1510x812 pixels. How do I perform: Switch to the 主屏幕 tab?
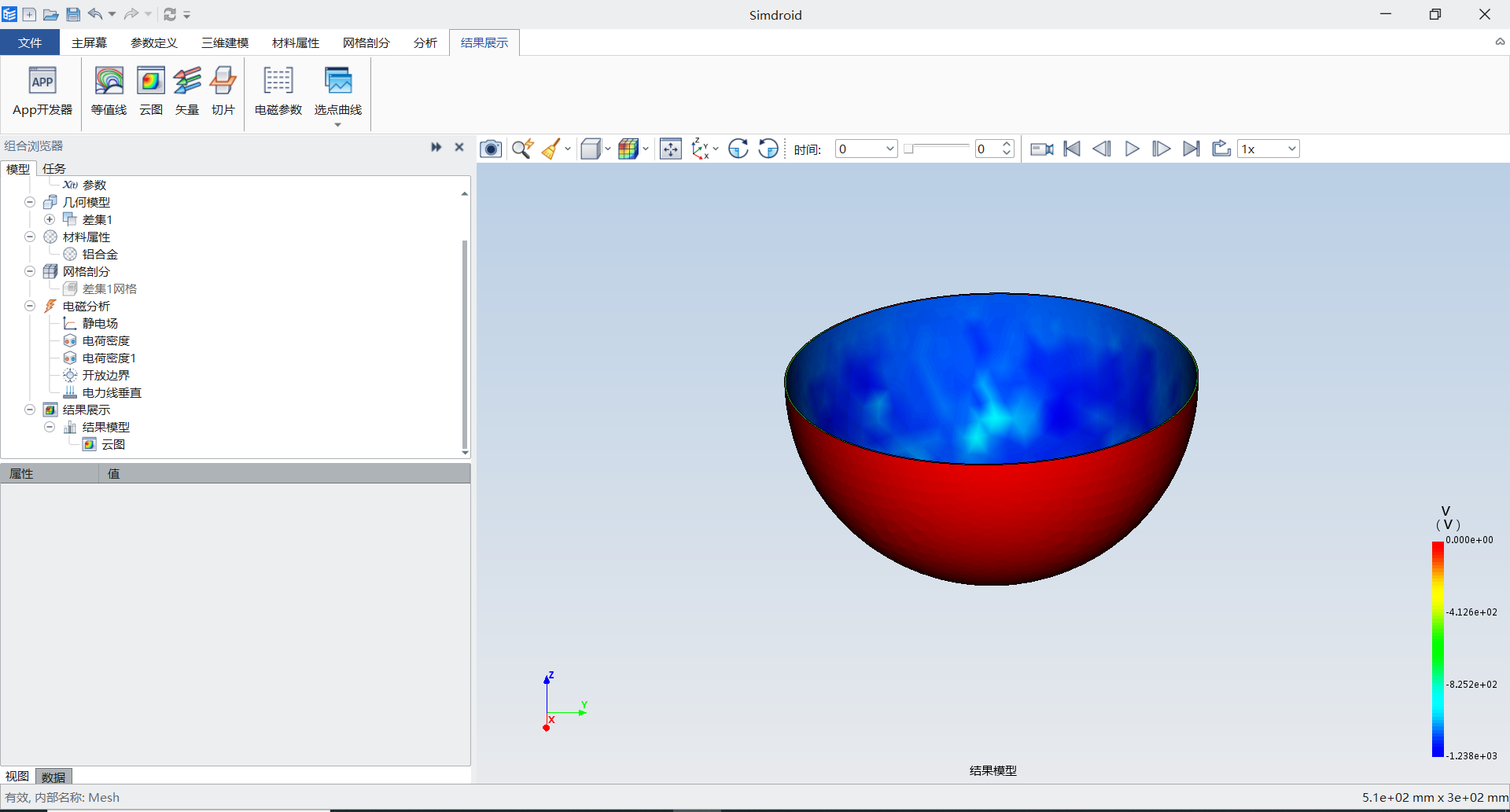click(89, 42)
